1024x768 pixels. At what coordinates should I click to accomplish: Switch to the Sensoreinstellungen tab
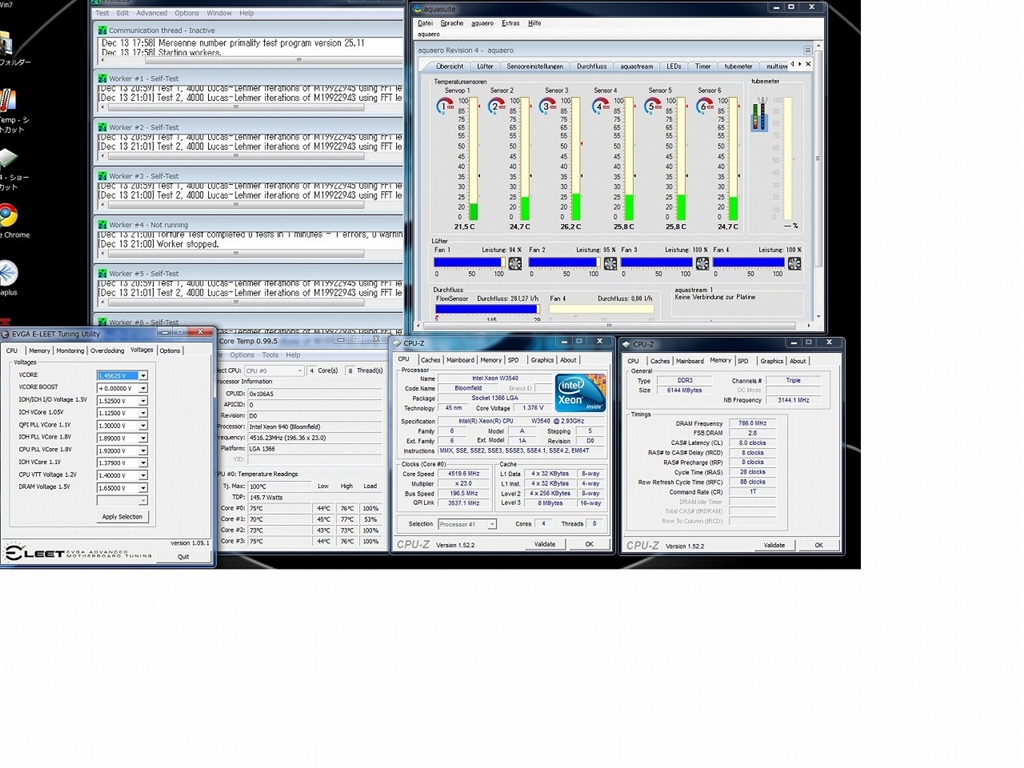534,66
